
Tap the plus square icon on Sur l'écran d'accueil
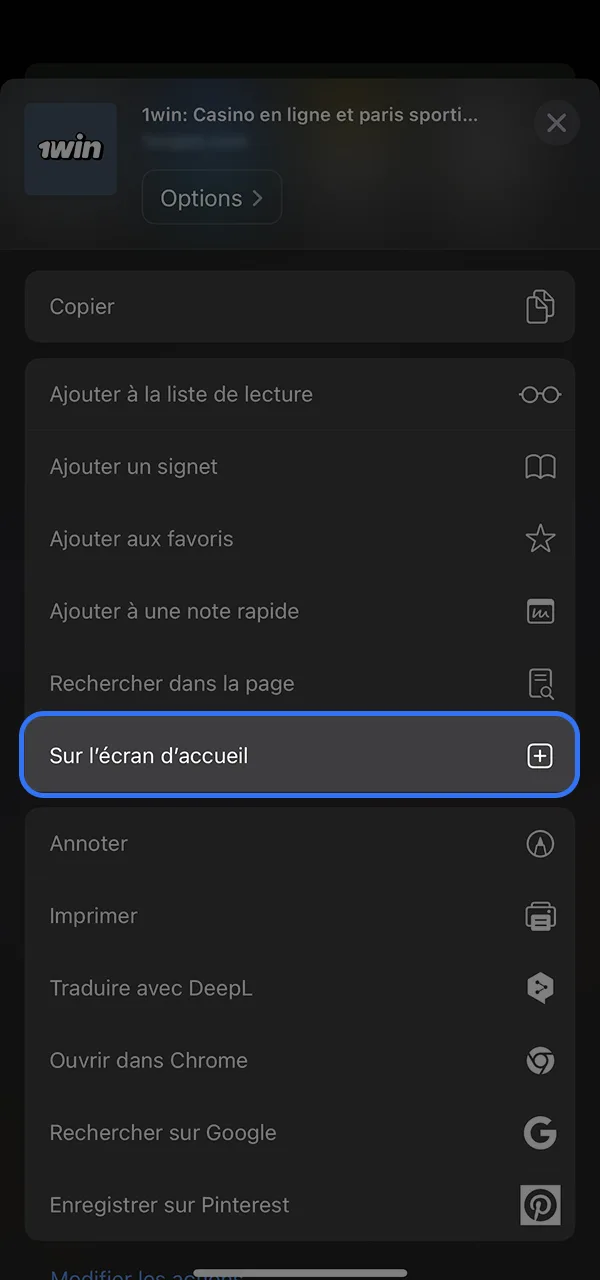(x=540, y=755)
